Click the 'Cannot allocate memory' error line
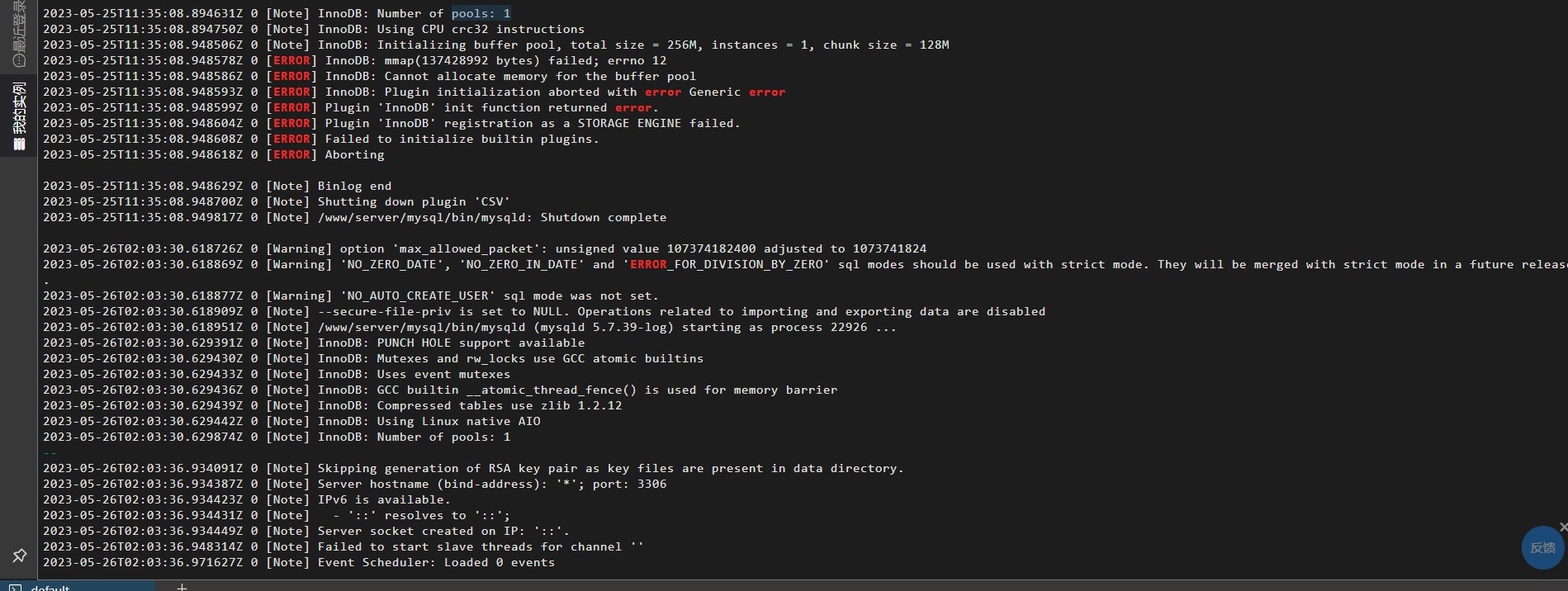Screen dimensions: 1568x591 pyautogui.click(x=369, y=76)
